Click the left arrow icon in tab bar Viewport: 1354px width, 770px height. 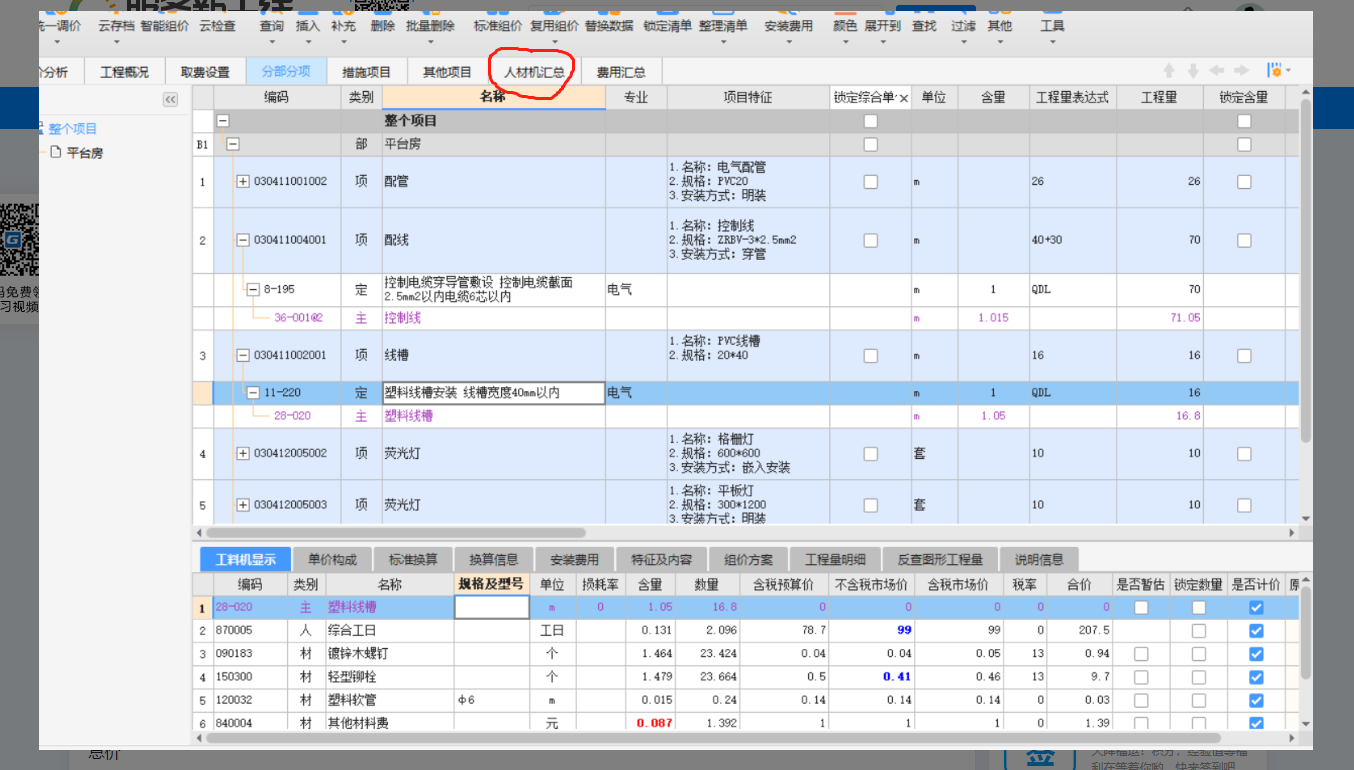[x=1217, y=71]
